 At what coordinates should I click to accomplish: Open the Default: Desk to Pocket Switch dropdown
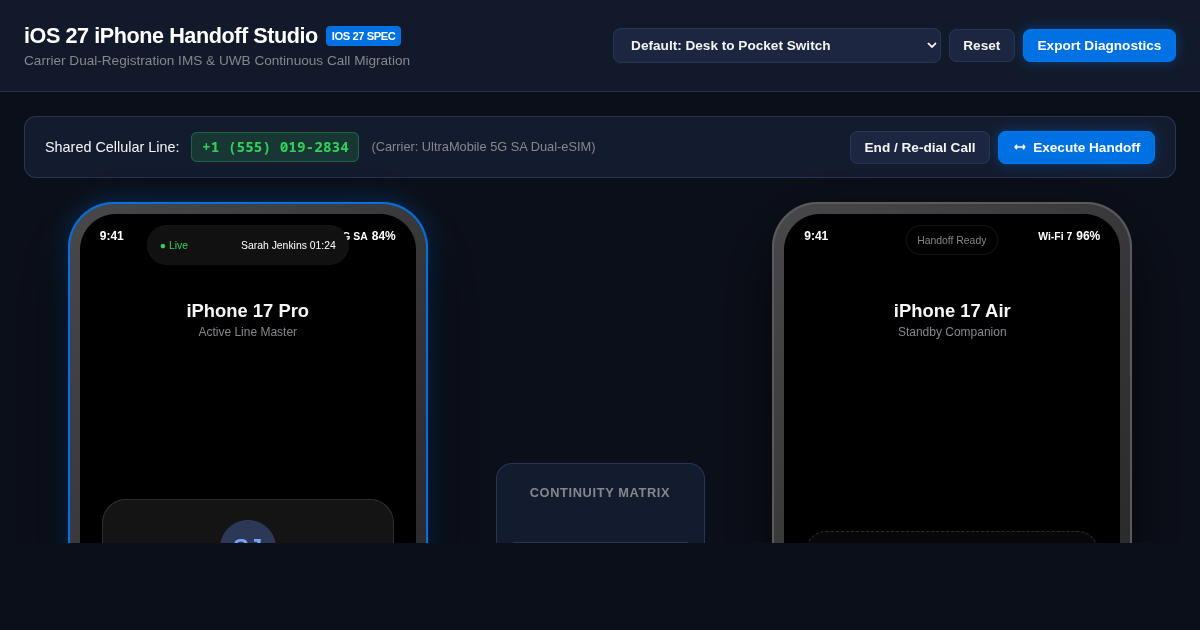(x=776, y=45)
